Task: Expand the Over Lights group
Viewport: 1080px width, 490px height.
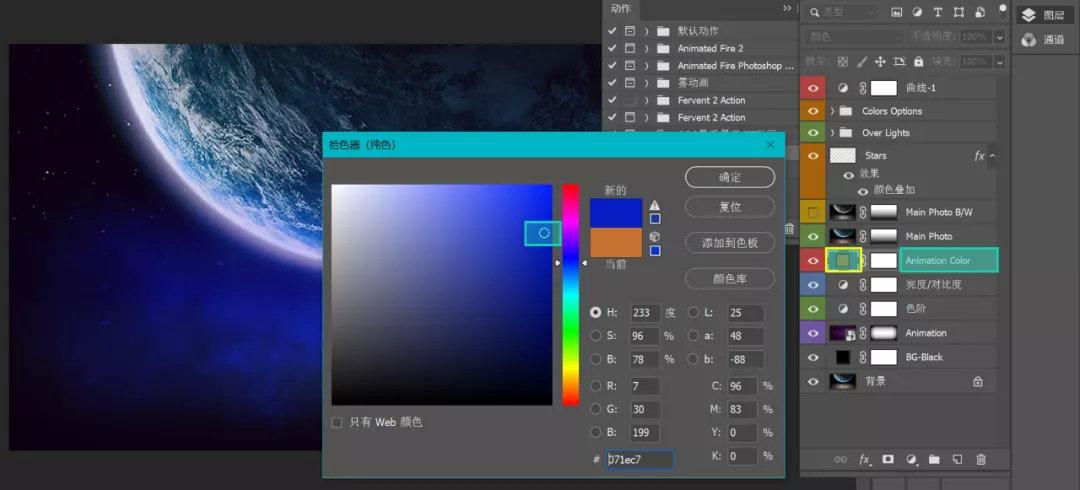Action: coord(832,132)
